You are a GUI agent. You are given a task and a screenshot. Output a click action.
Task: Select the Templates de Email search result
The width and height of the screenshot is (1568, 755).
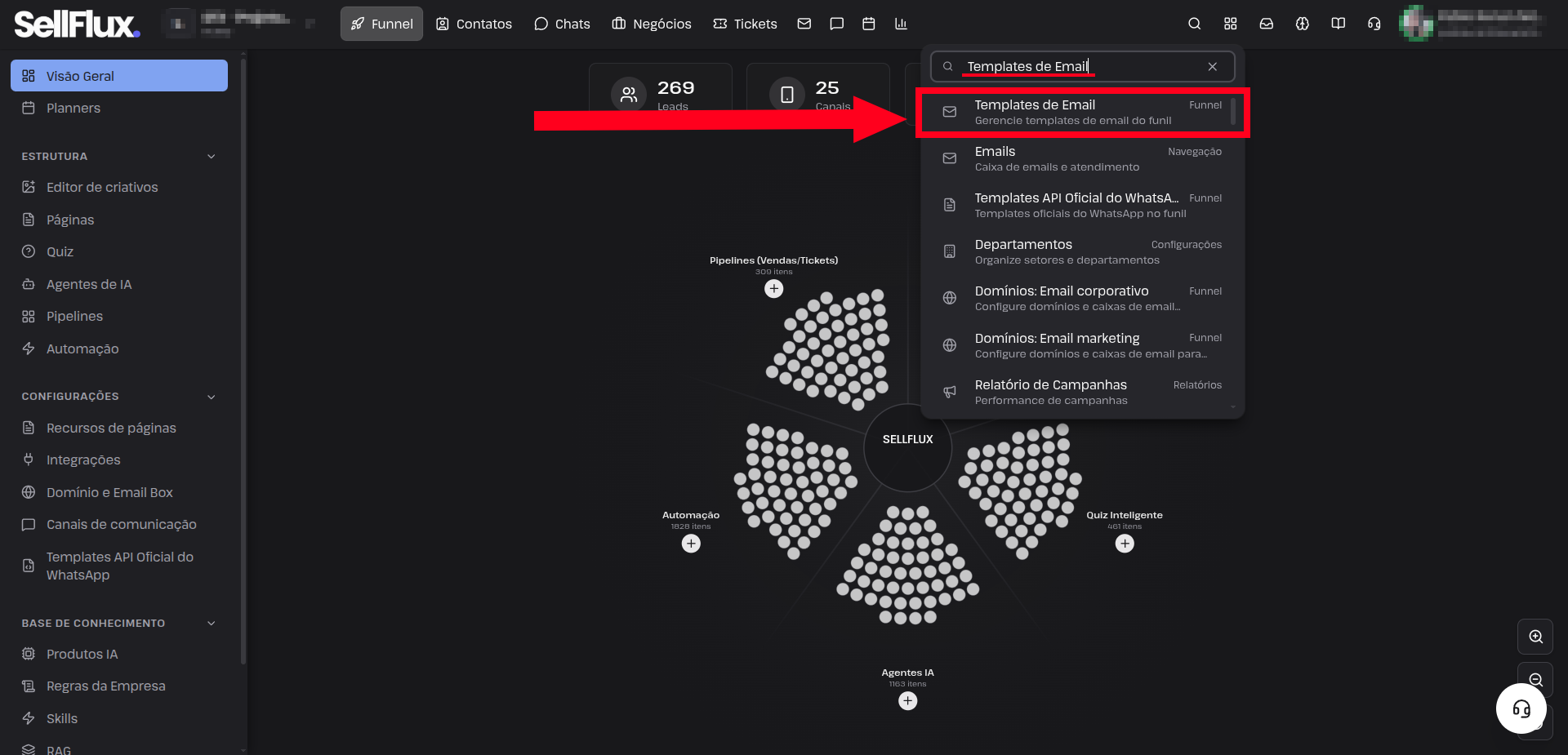tap(1082, 112)
